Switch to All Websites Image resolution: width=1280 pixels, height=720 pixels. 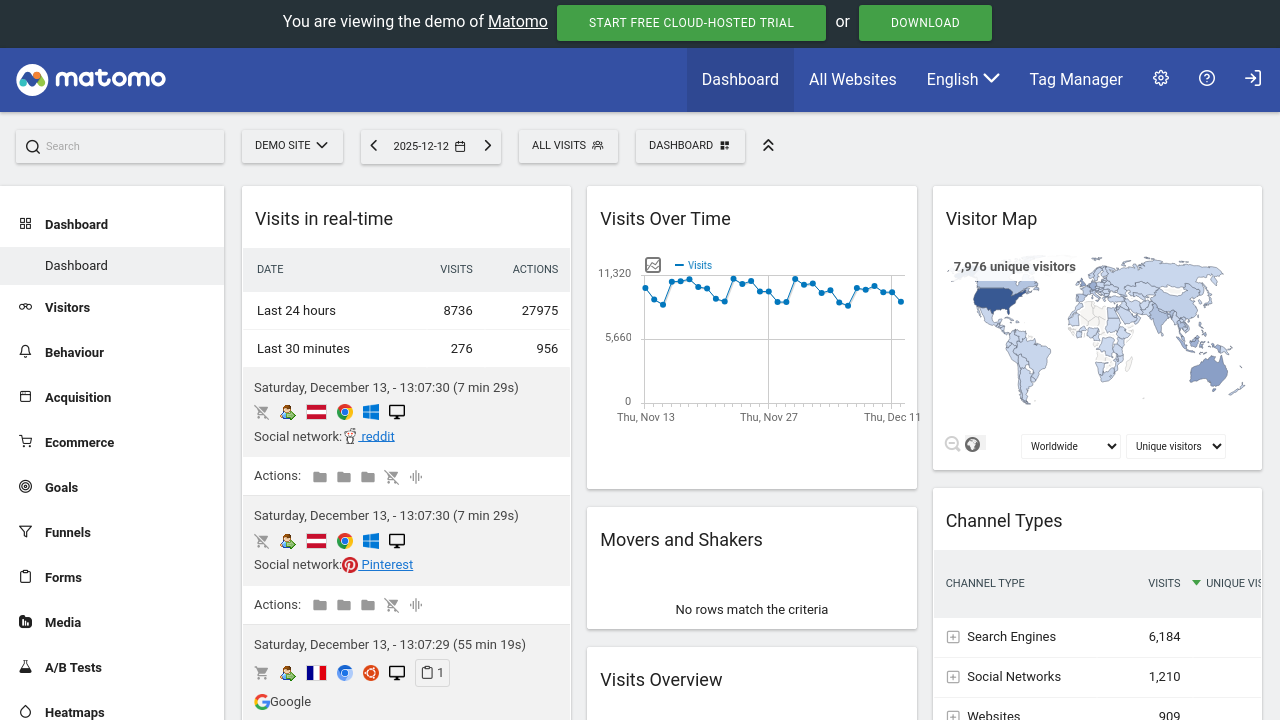(852, 79)
